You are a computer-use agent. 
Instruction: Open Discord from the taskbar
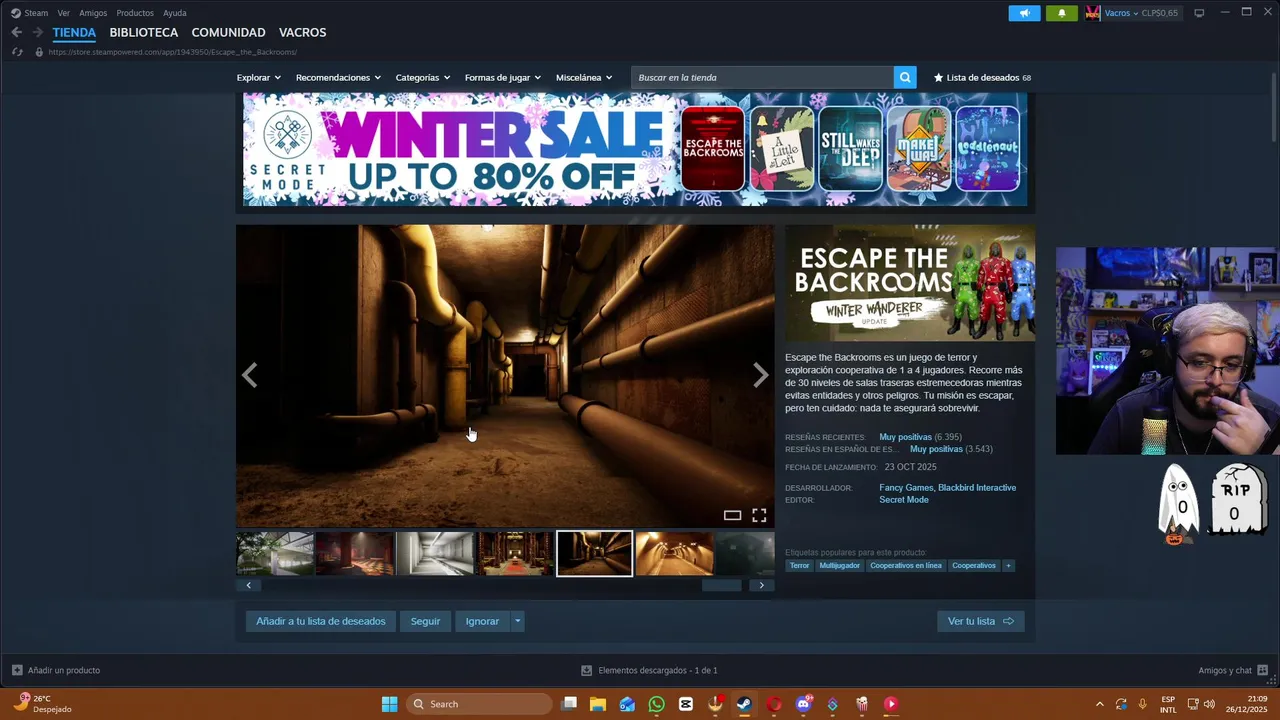coord(803,704)
